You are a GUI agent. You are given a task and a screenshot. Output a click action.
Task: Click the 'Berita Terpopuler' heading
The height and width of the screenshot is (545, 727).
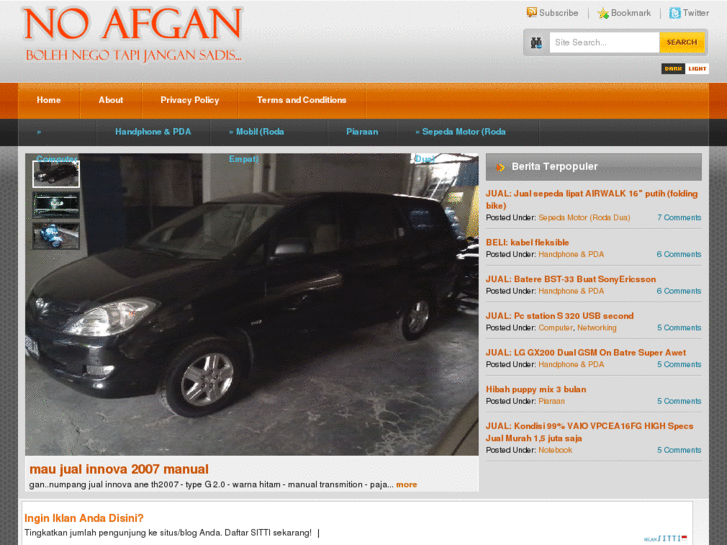pos(555,167)
